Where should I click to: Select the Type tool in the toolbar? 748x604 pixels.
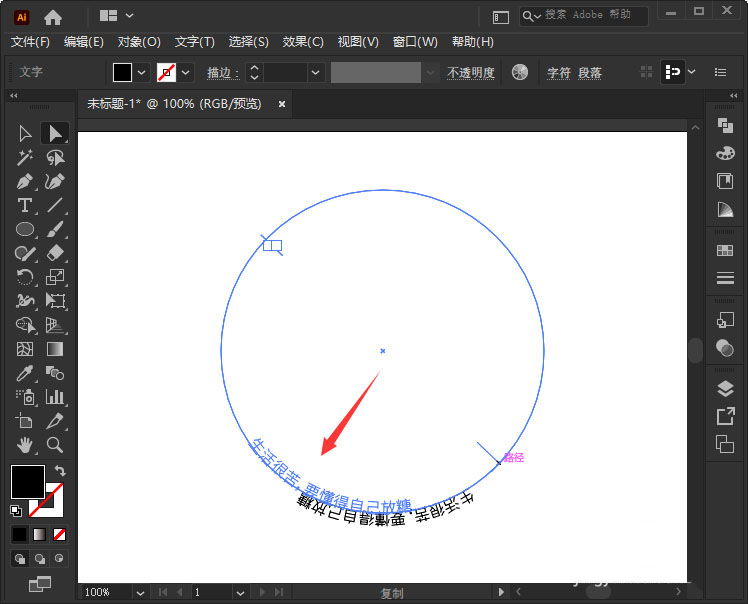coord(26,205)
